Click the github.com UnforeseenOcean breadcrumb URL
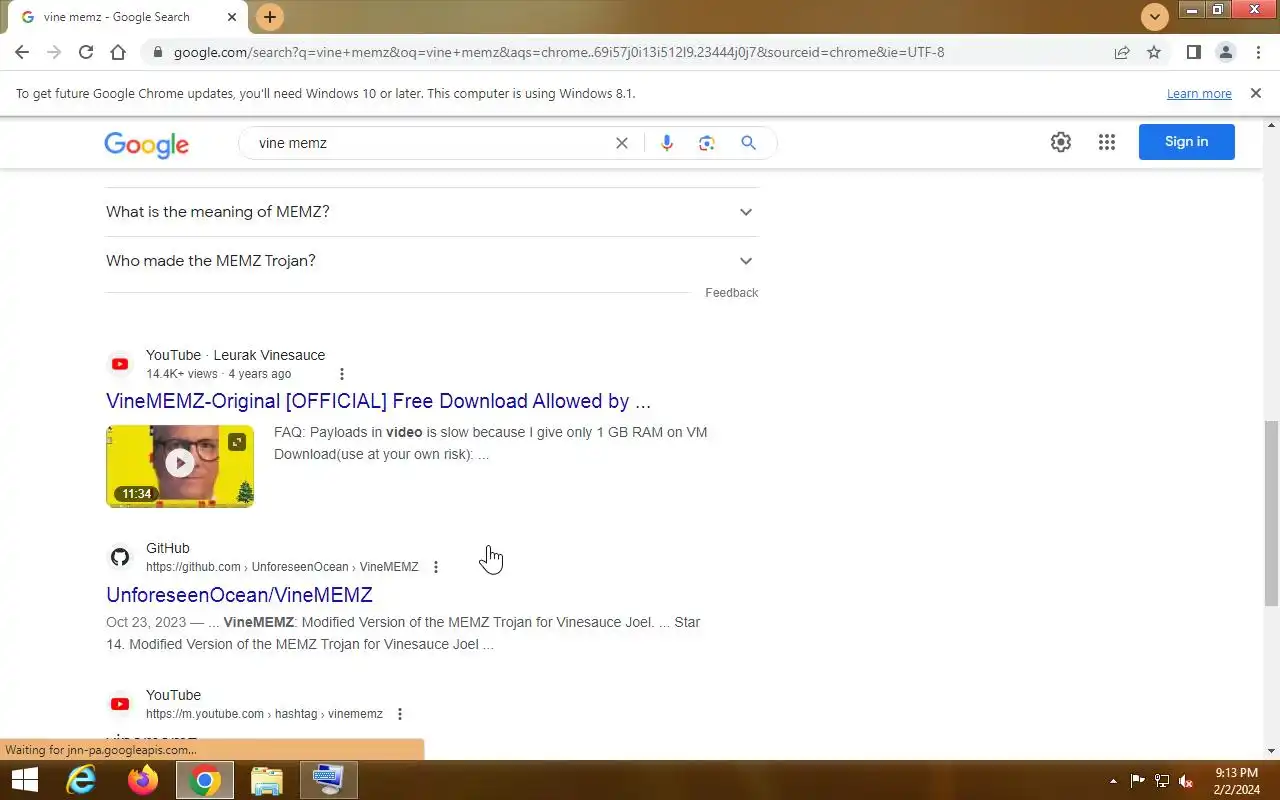1280x800 pixels. click(282, 567)
